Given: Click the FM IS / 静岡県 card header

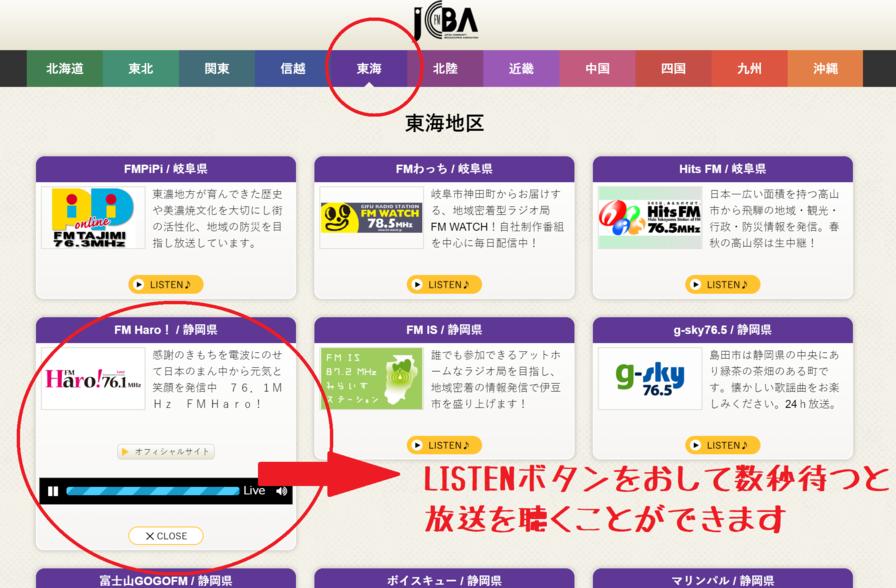Looking at the screenshot, I should click(x=444, y=330).
